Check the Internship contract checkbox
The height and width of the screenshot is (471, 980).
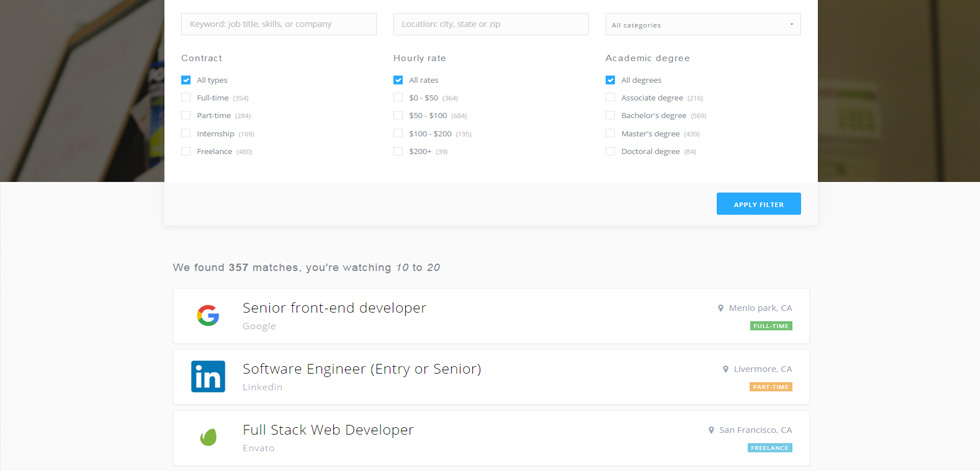tap(186, 133)
